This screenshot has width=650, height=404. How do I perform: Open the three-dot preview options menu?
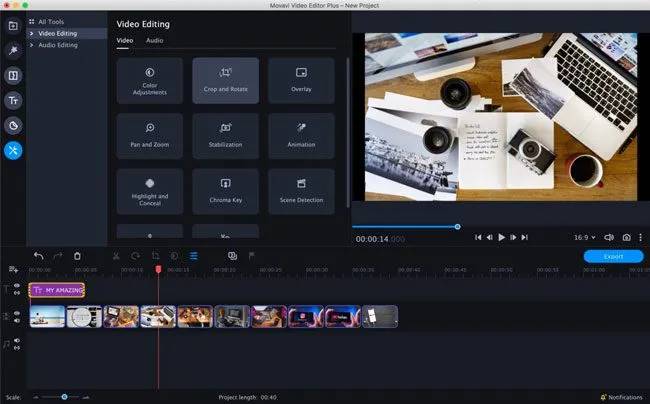[640, 237]
